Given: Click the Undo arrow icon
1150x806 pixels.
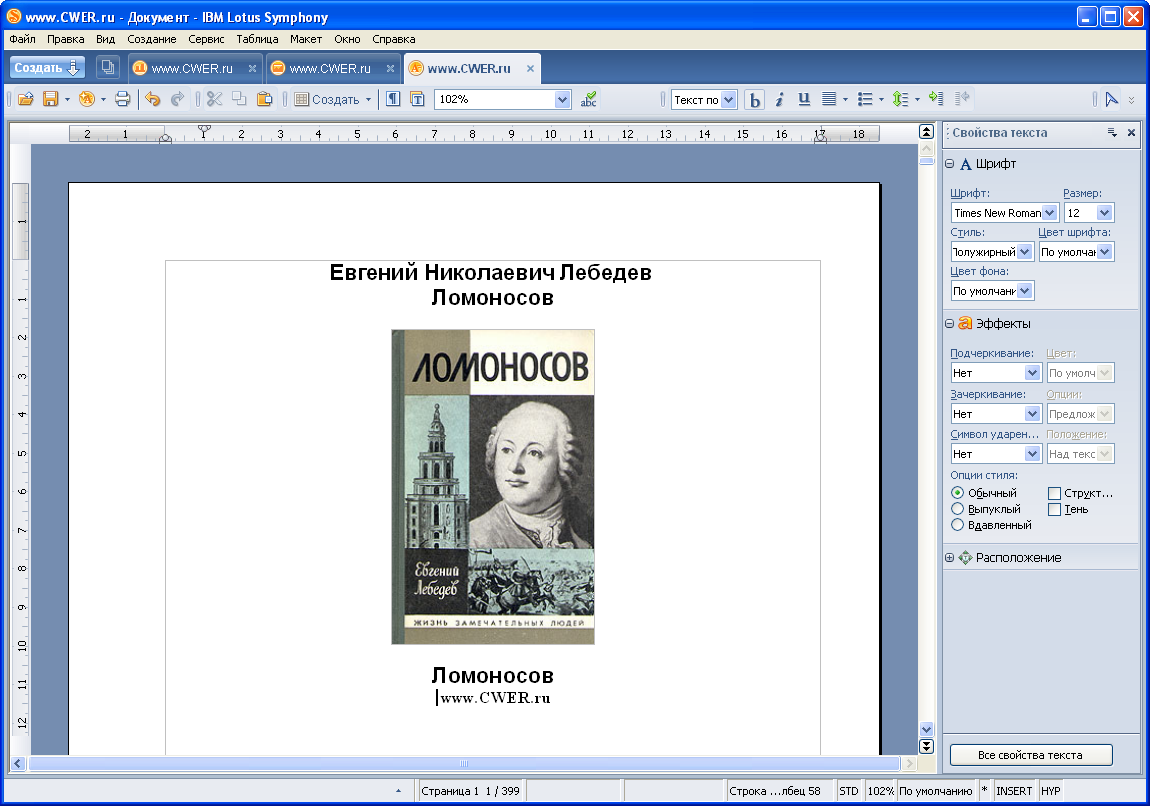Looking at the screenshot, I should [153, 99].
